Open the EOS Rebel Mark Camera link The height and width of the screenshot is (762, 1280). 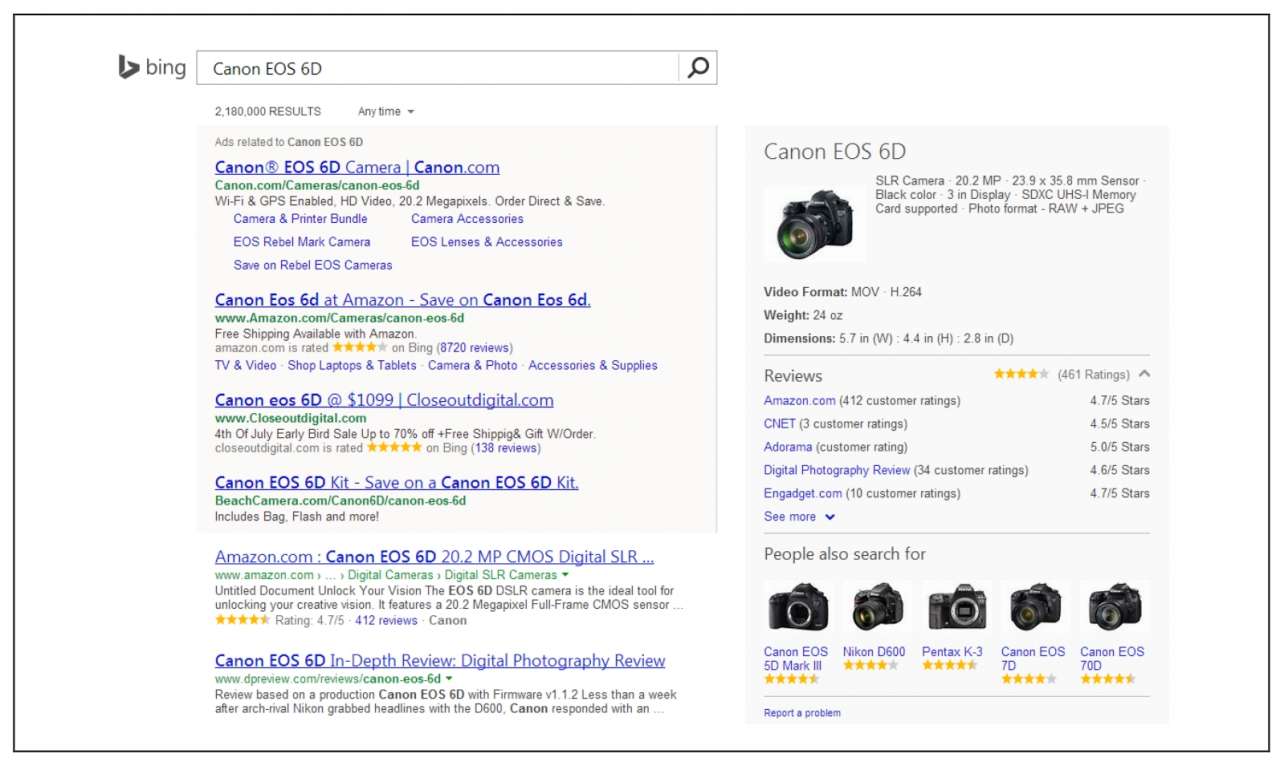coord(302,242)
